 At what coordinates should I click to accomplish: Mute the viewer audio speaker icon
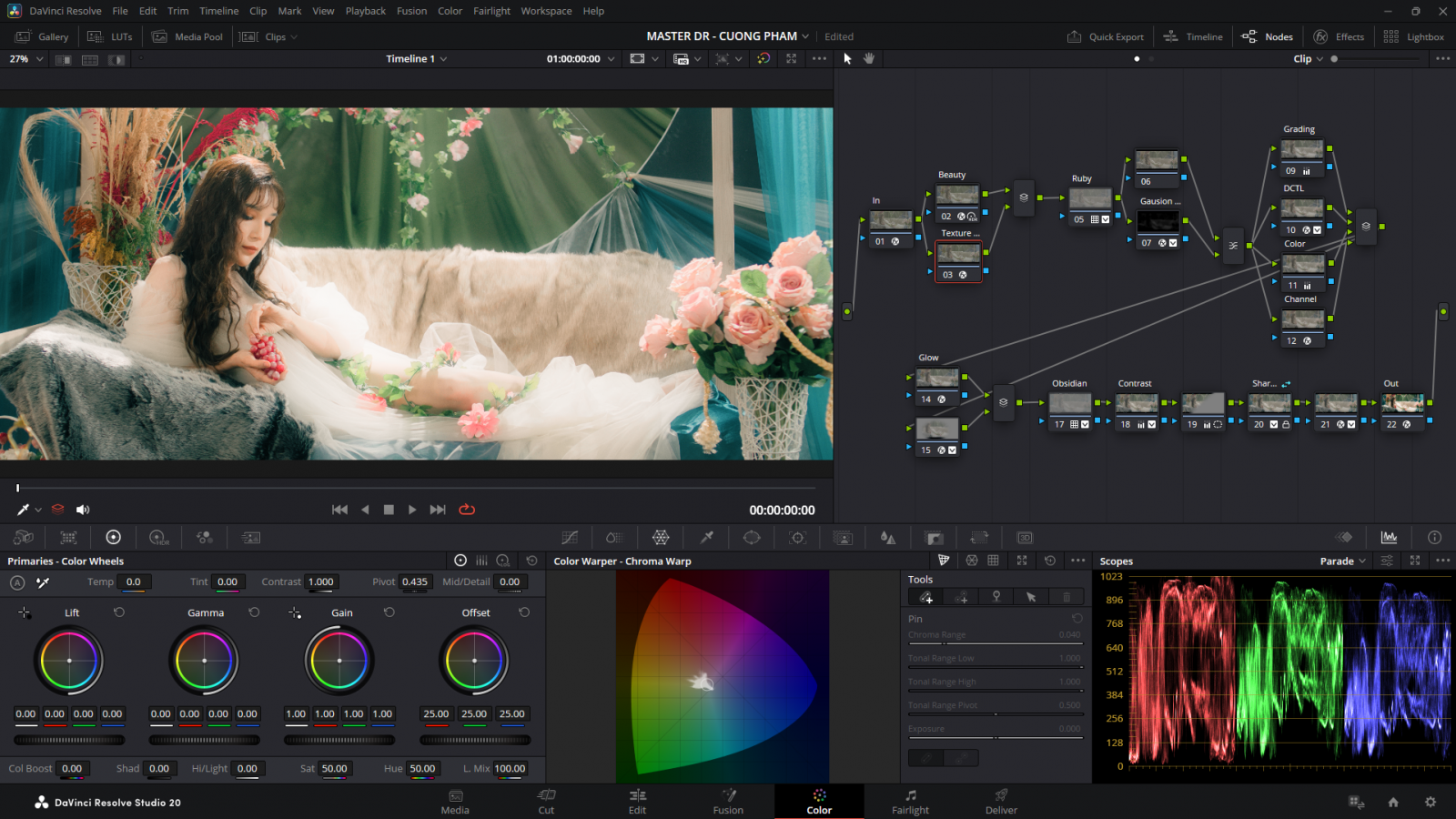pyautogui.click(x=83, y=510)
